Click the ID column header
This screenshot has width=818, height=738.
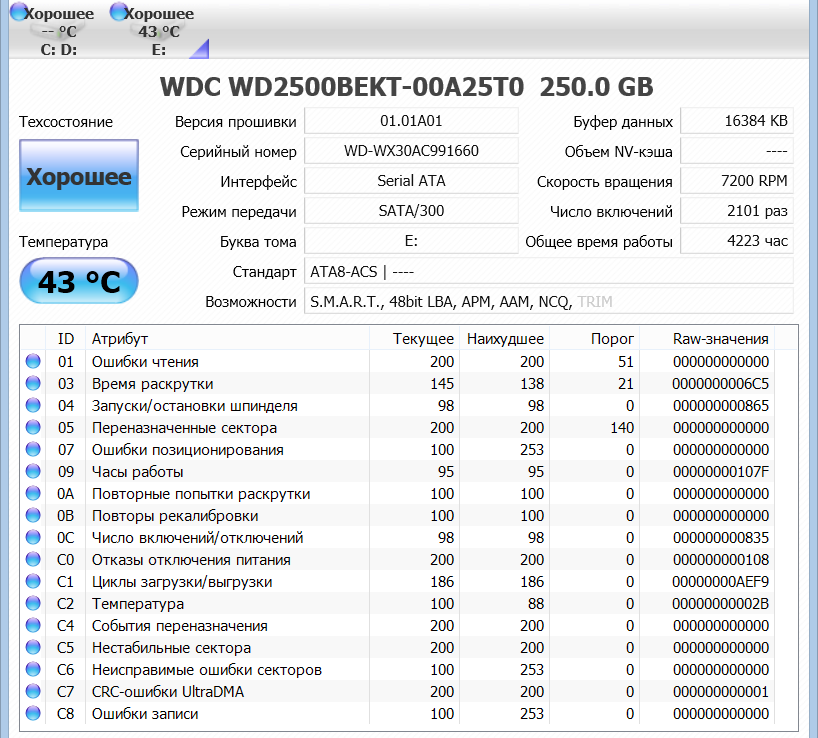tap(66, 339)
